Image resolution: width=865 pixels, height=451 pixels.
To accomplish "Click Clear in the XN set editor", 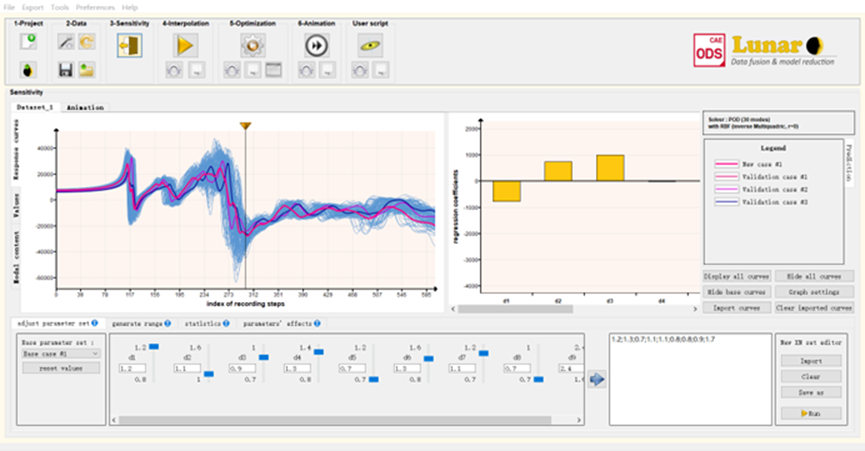I will click(811, 377).
